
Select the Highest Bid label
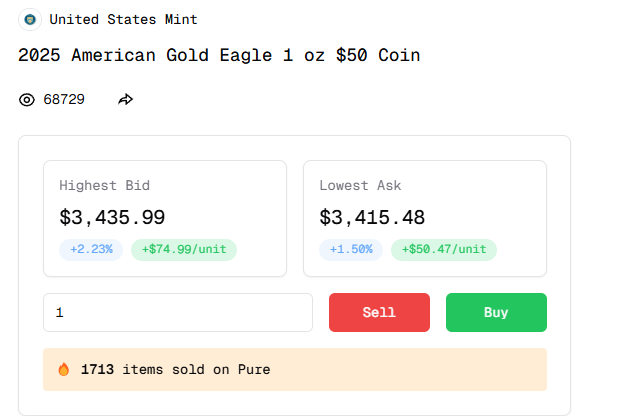105,185
